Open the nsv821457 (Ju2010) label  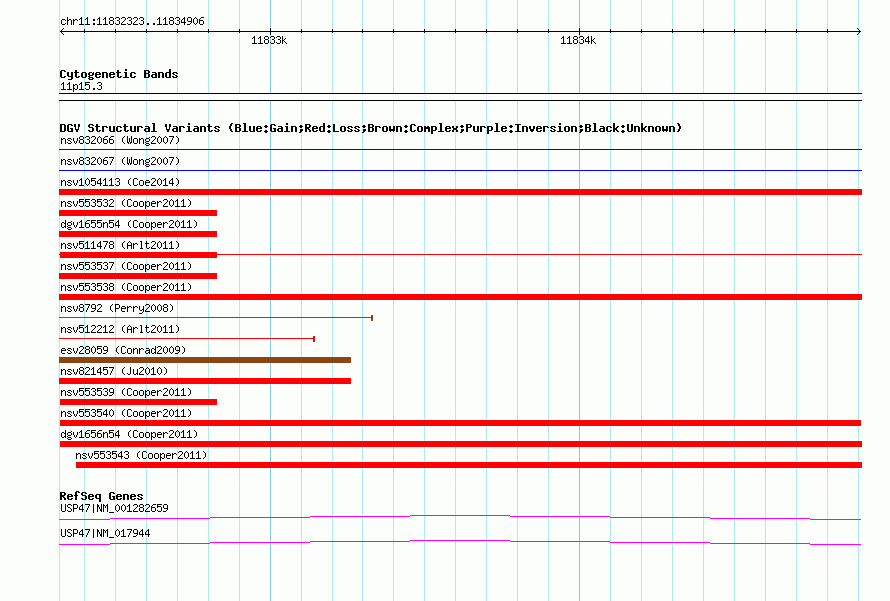tap(114, 371)
